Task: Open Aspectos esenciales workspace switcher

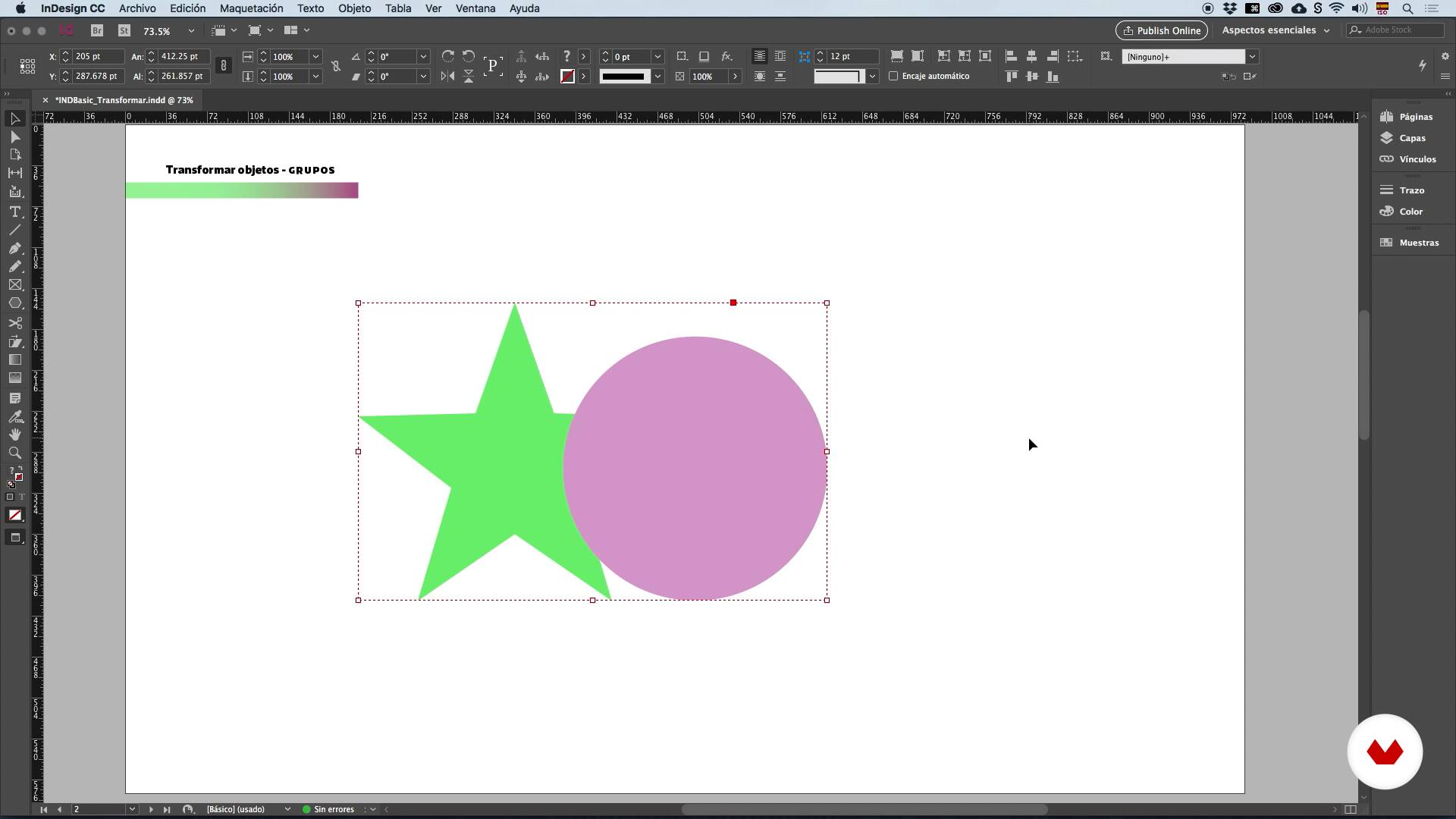Action: (1276, 30)
